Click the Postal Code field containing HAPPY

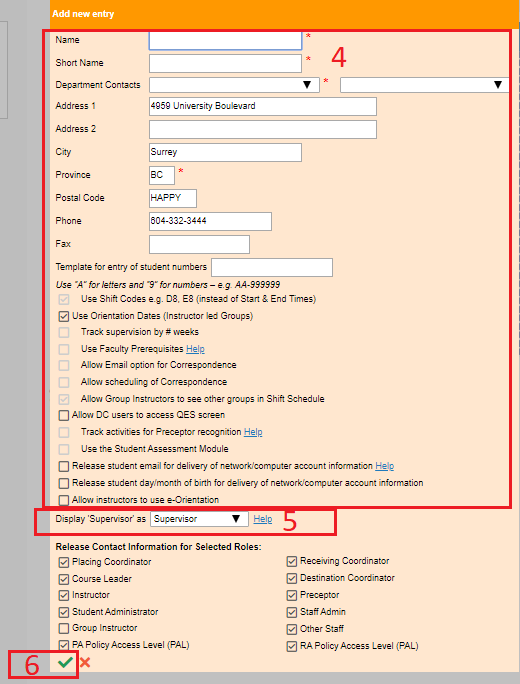coord(173,198)
